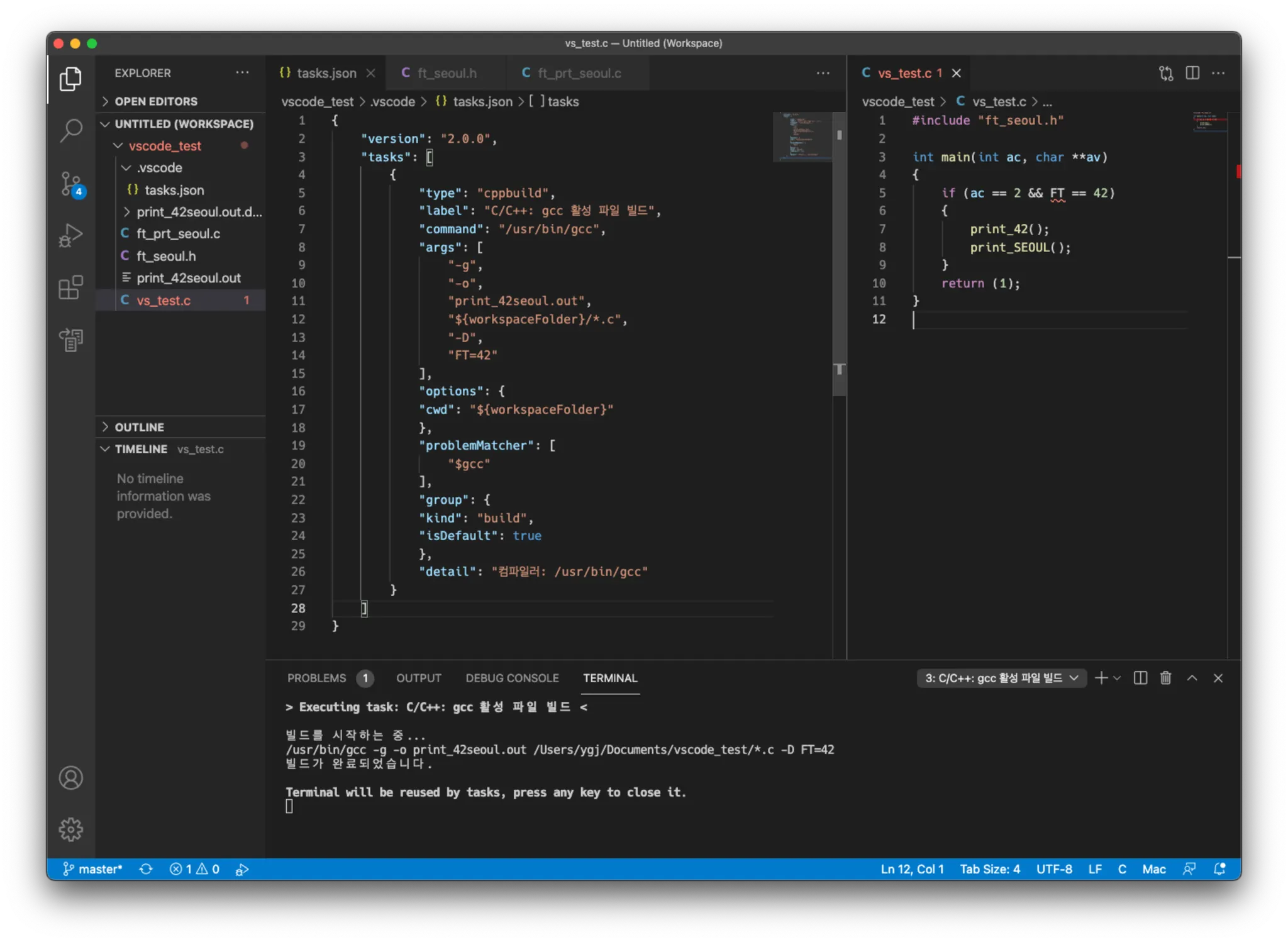Screen dimensions: 1288x942
Task: Click the Open Changes icon in the right editor
Action: click(1166, 73)
